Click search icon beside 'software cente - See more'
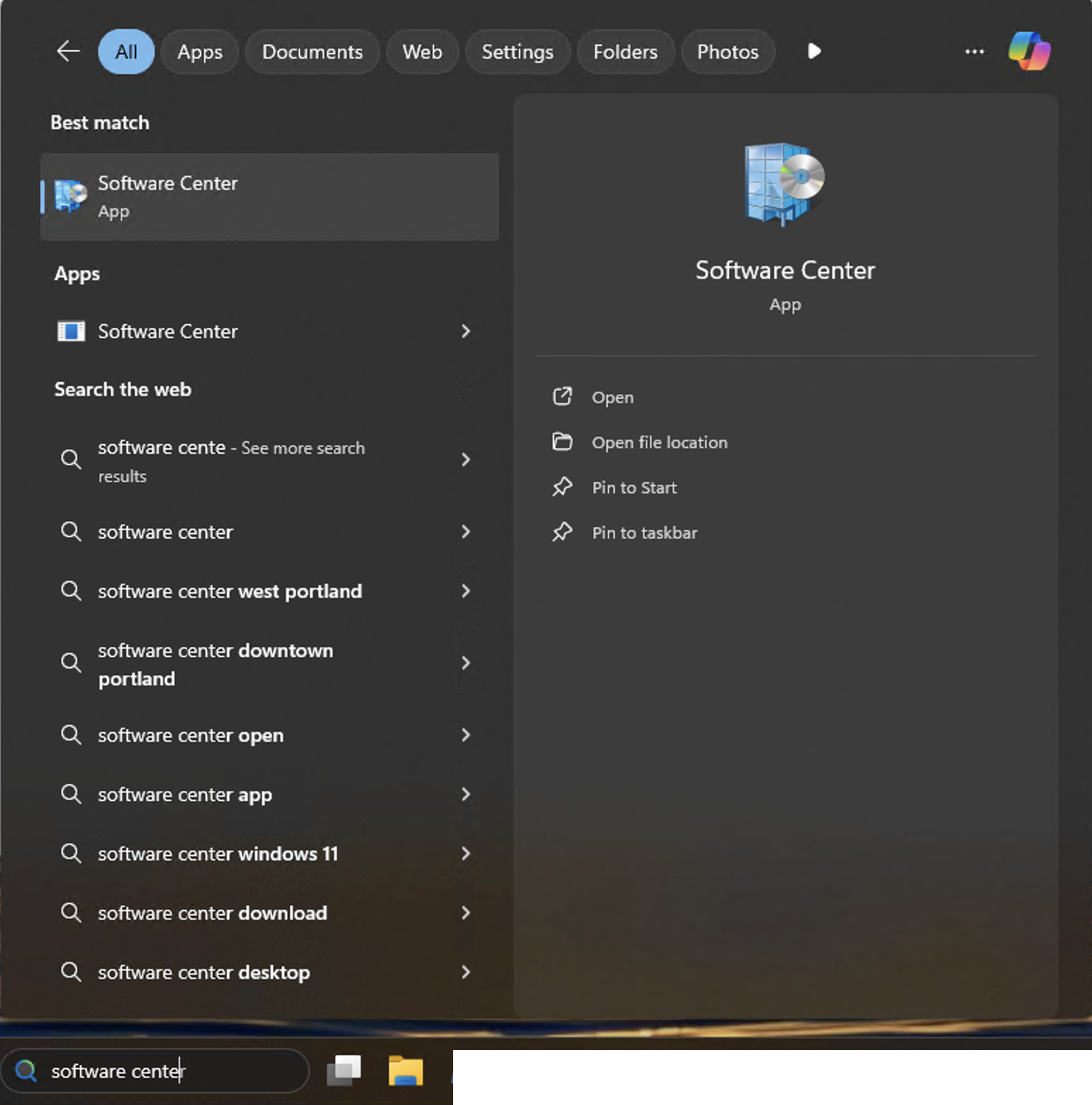1092x1105 pixels. pos(71,460)
